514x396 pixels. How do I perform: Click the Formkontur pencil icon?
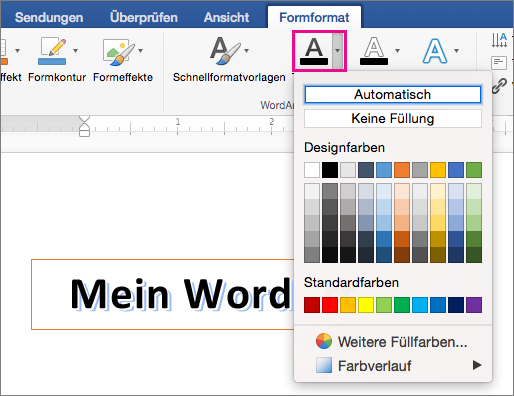coord(52,51)
